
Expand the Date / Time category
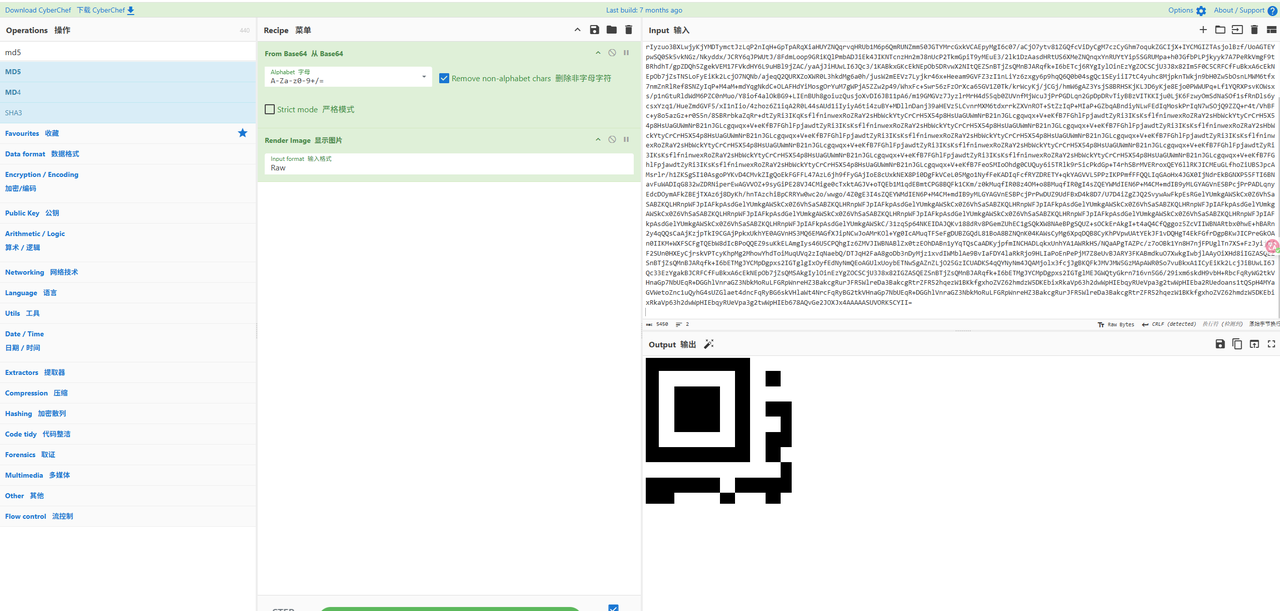pyautogui.click(x=128, y=340)
